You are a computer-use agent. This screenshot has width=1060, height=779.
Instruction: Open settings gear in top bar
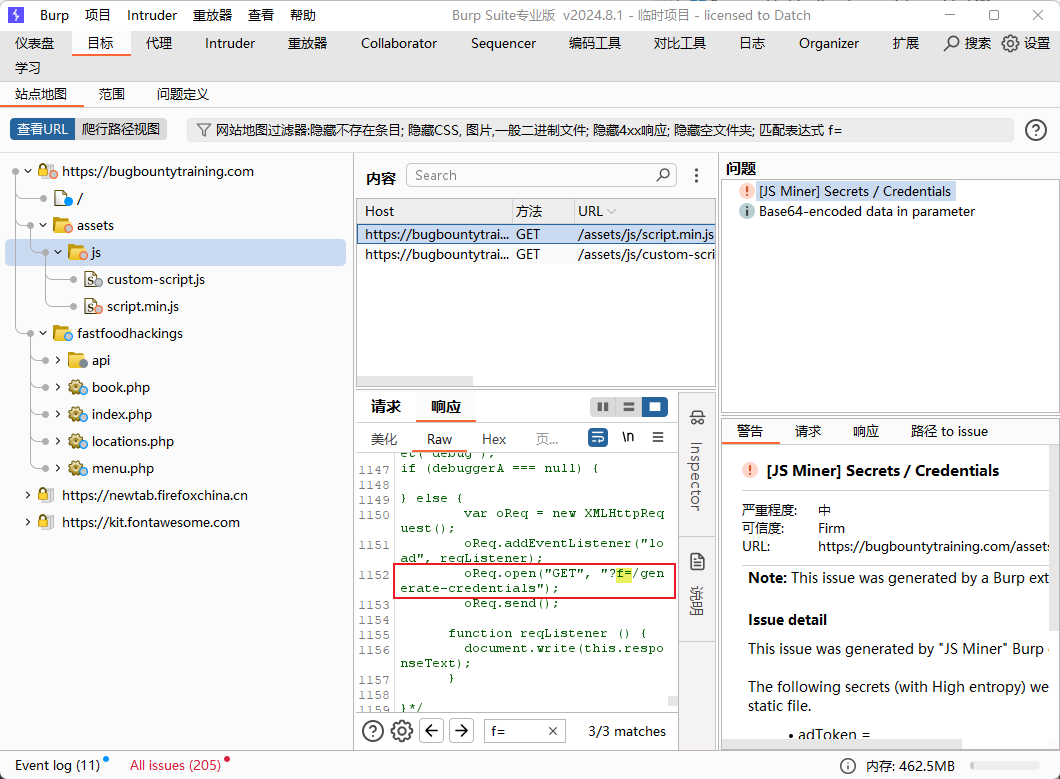[x=1010, y=43]
